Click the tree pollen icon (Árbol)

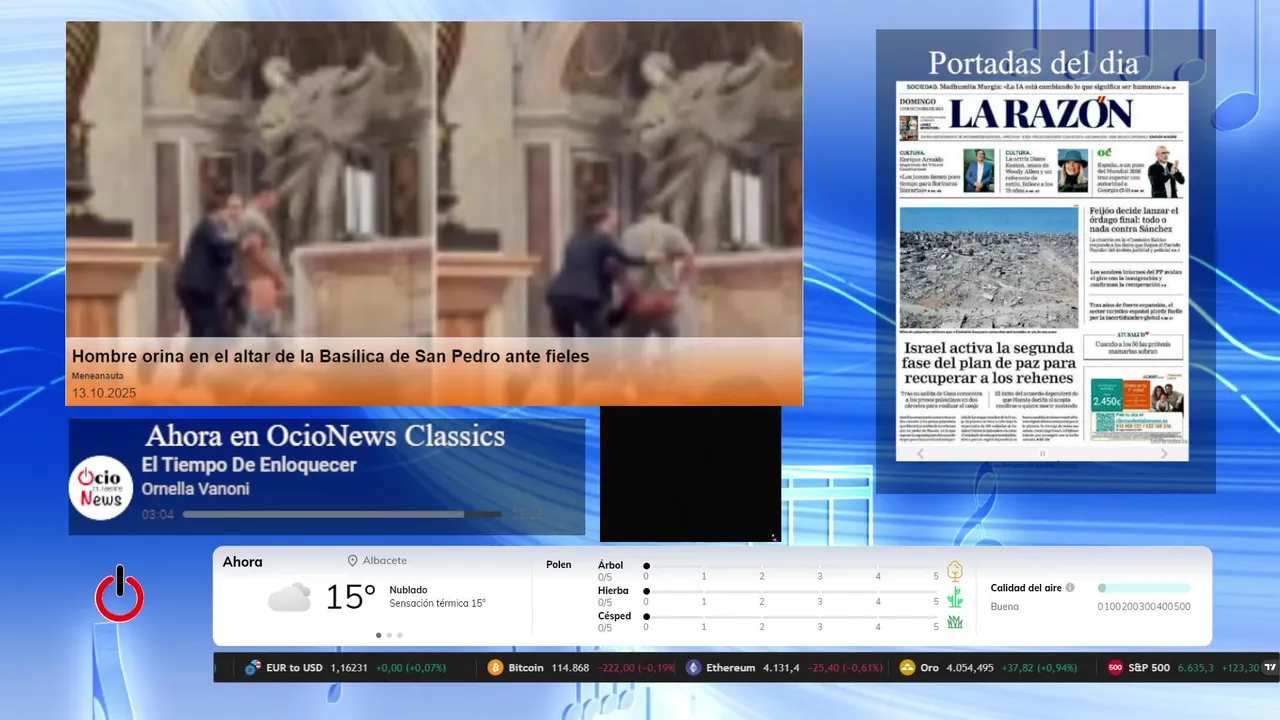(x=955, y=571)
